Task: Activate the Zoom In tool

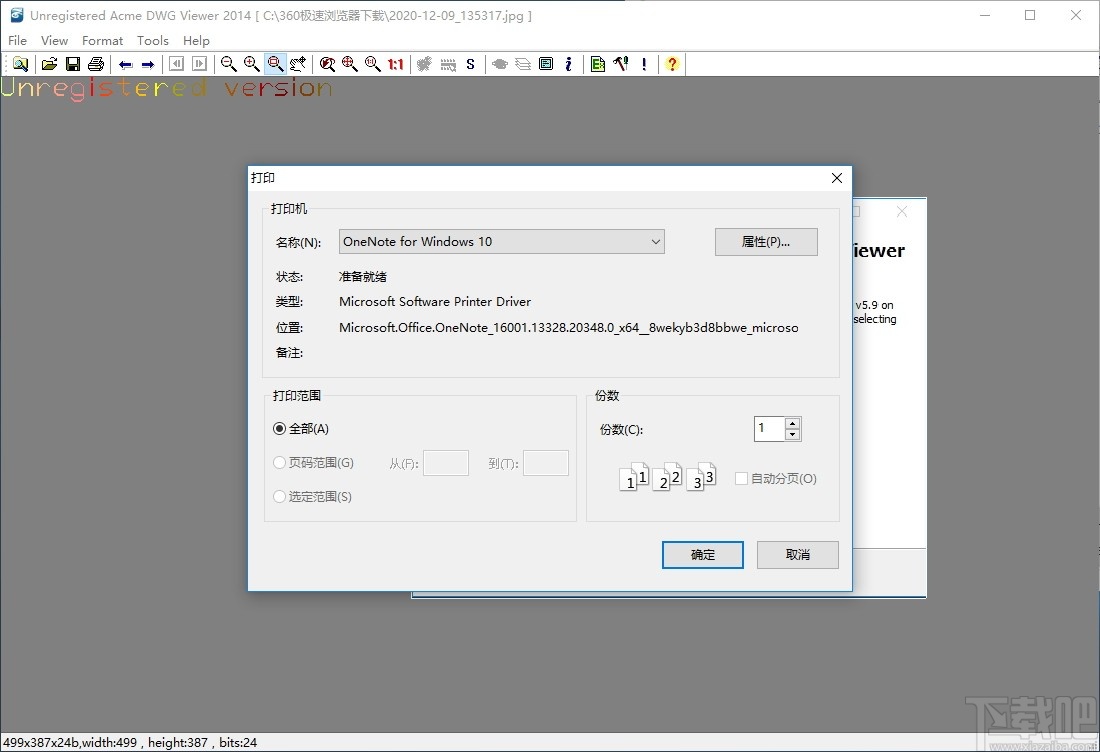Action: pos(252,63)
